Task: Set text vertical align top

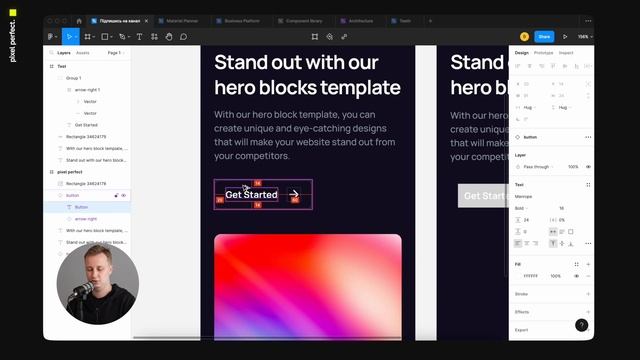Action: [x=553, y=243]
